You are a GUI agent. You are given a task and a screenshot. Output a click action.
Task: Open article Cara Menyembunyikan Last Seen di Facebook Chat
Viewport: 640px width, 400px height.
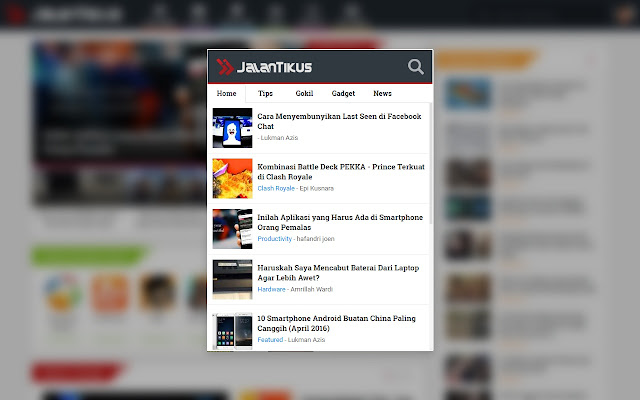pyautogui.click(x=339, y=121)
